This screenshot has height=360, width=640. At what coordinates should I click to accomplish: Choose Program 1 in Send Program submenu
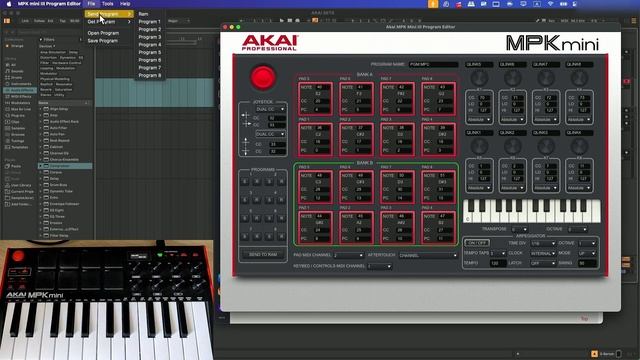point(149,22)
